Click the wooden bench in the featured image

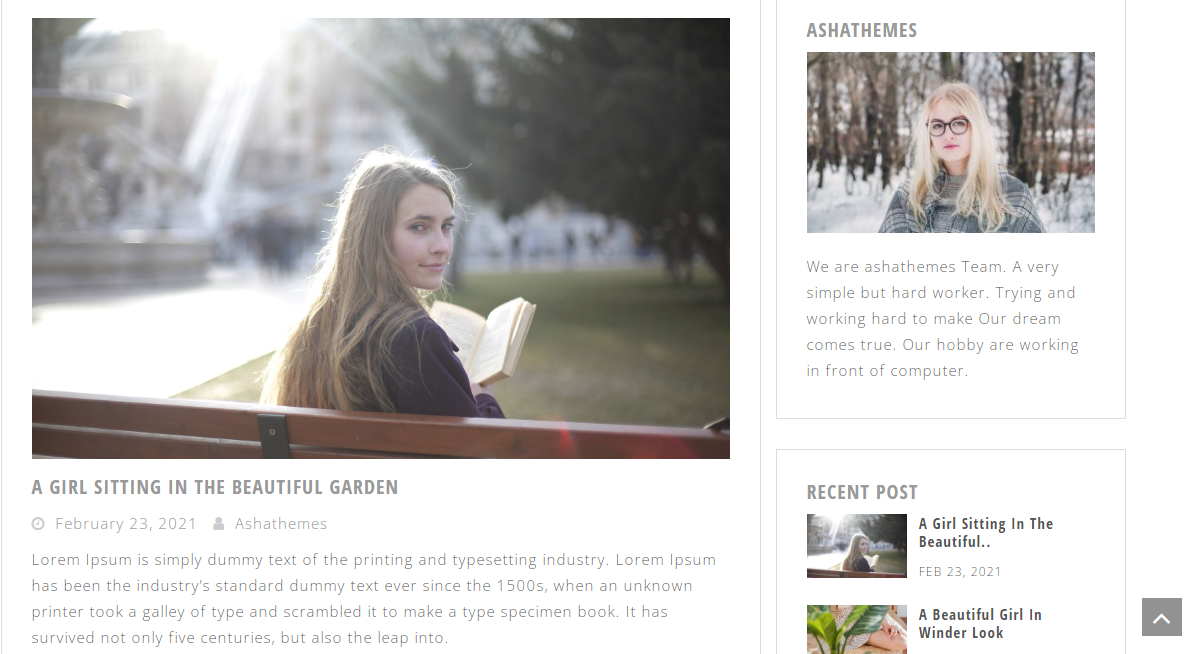click(x=380, y=427)
